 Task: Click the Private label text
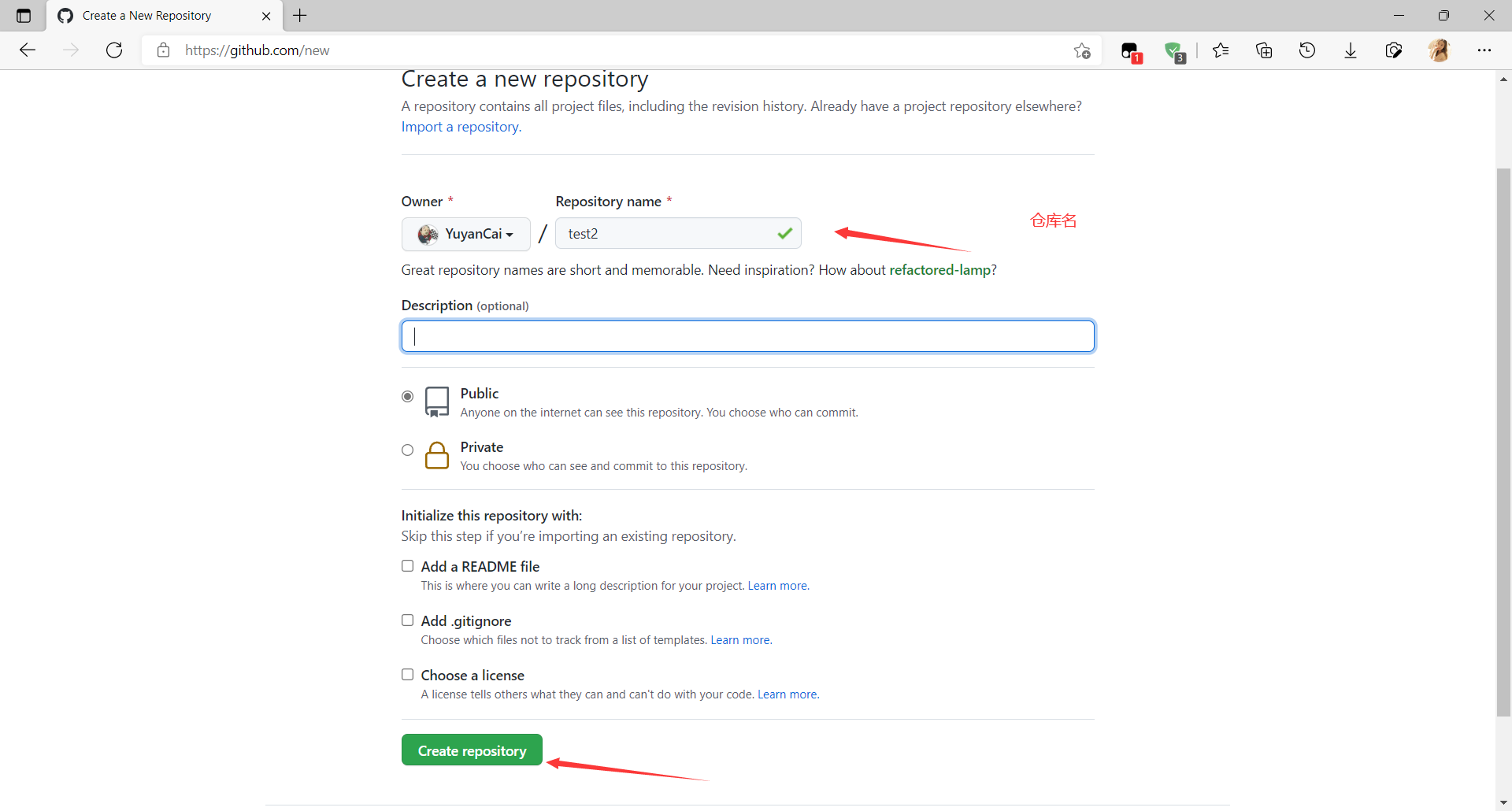pos(482,447)
